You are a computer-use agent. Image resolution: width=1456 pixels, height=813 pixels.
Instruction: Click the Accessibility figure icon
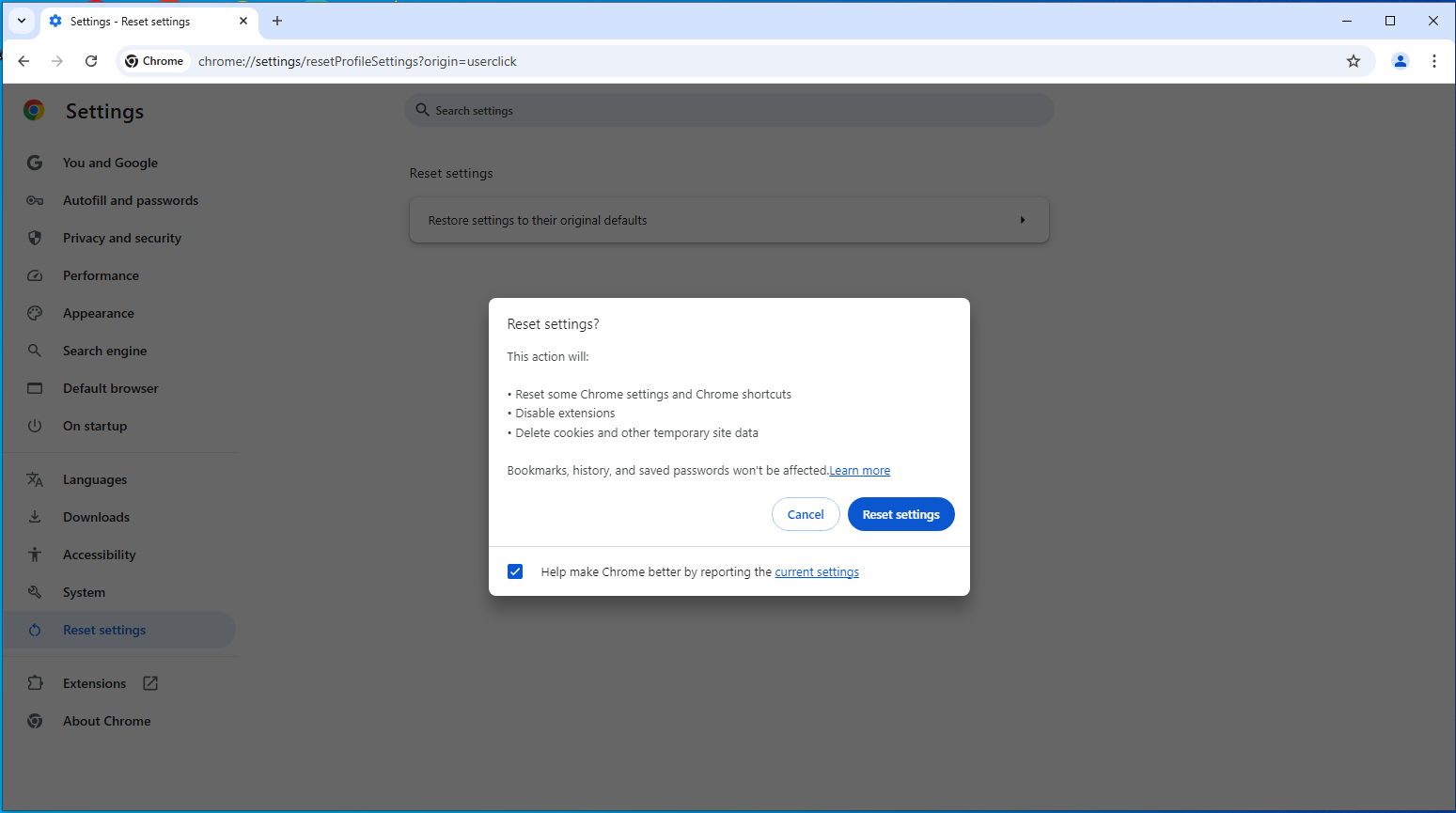(x=35, y=555)
